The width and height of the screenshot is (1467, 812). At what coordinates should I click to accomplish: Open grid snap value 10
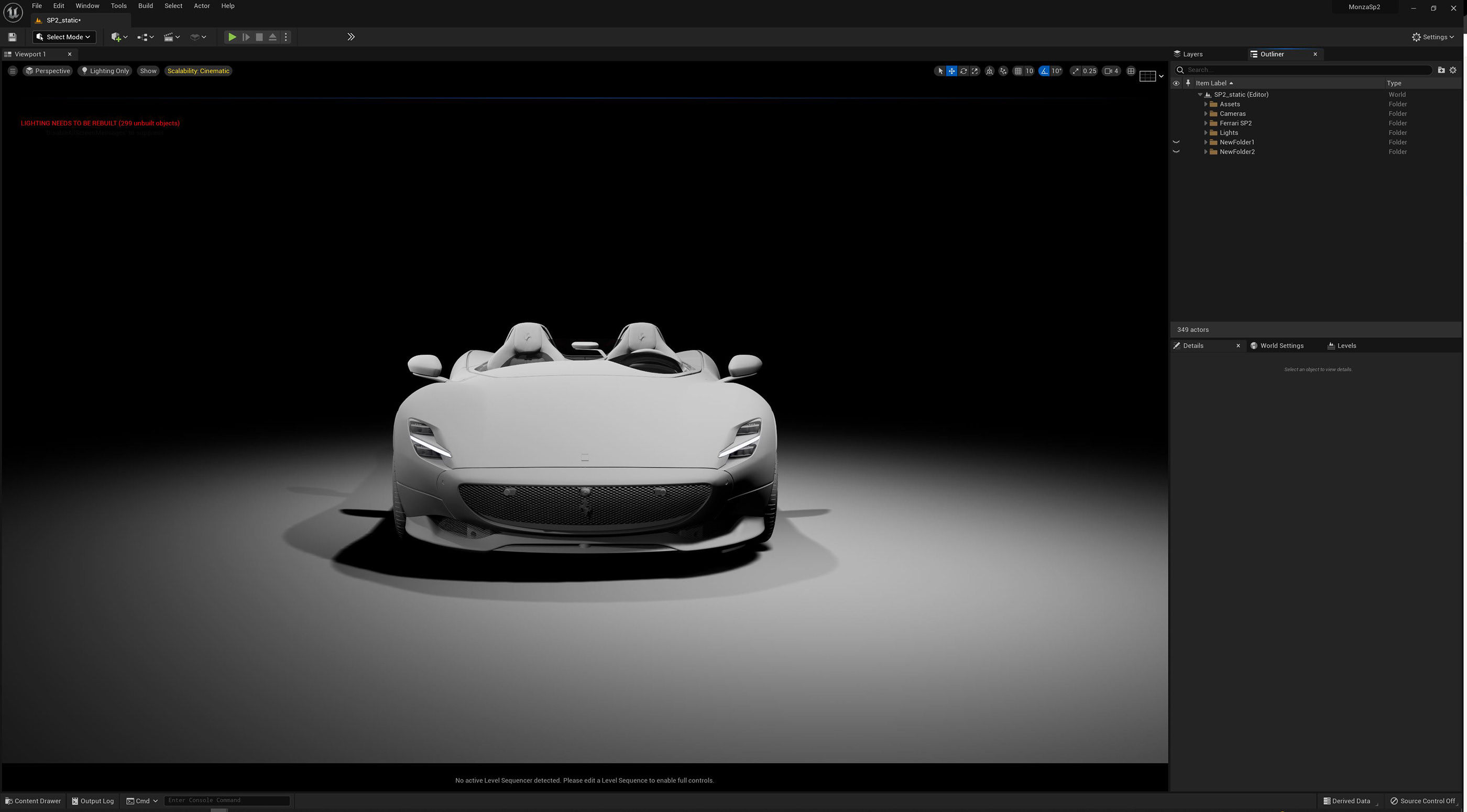coord(1029,71)
